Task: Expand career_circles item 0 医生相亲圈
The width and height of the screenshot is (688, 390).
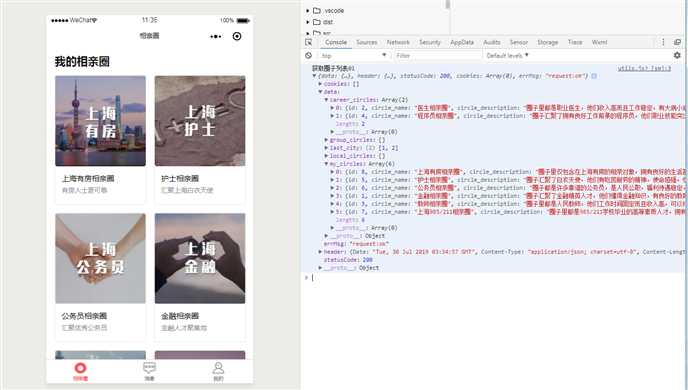Action: point(332,108)
